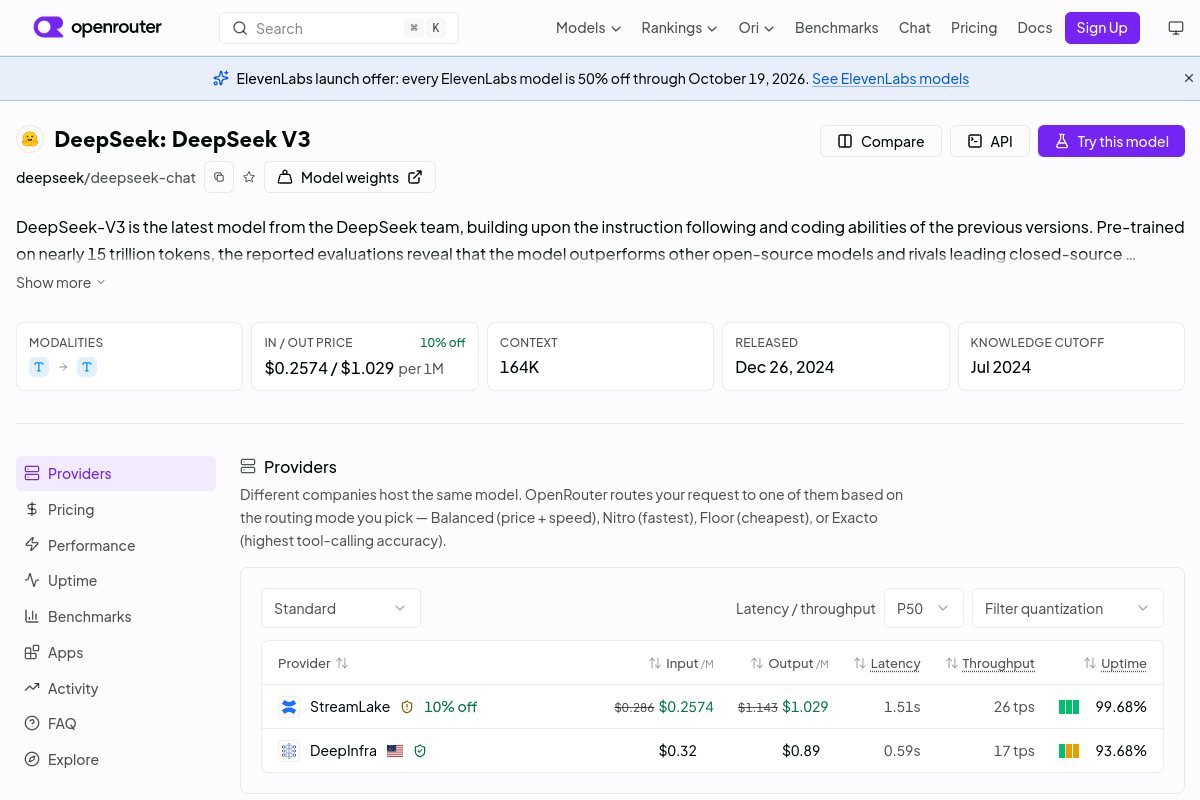Sort by Throughput column
The width and height of the screenshot is (1200, 800).
(x=989, y=663)
